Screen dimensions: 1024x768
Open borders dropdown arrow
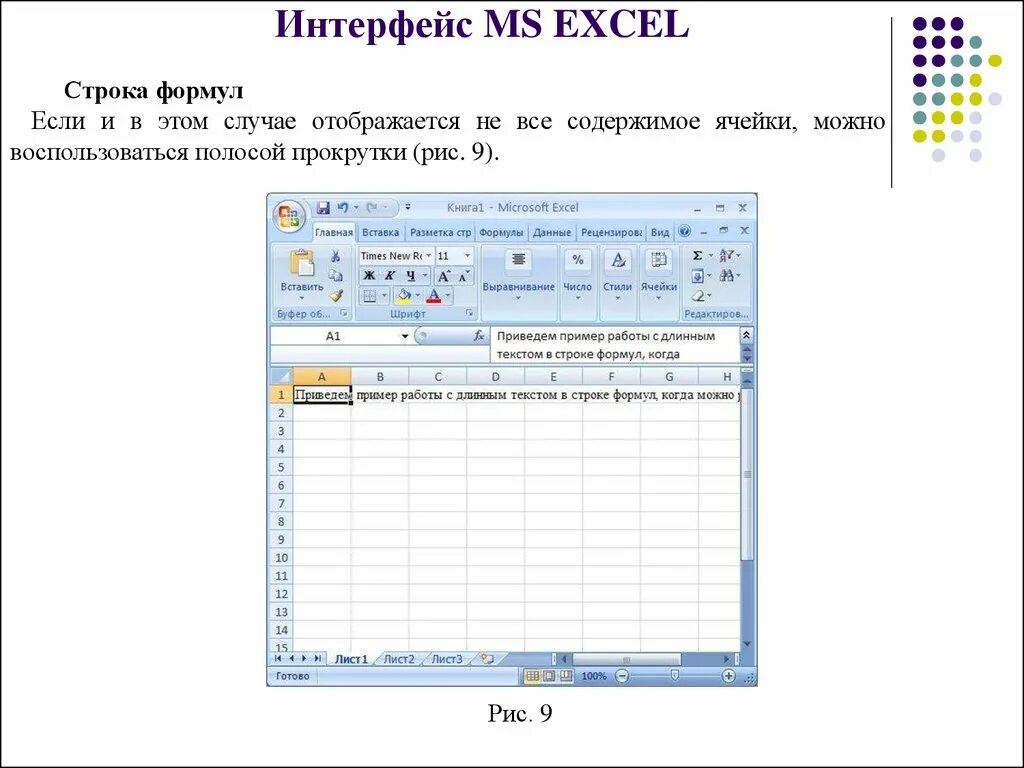(384, 296)
